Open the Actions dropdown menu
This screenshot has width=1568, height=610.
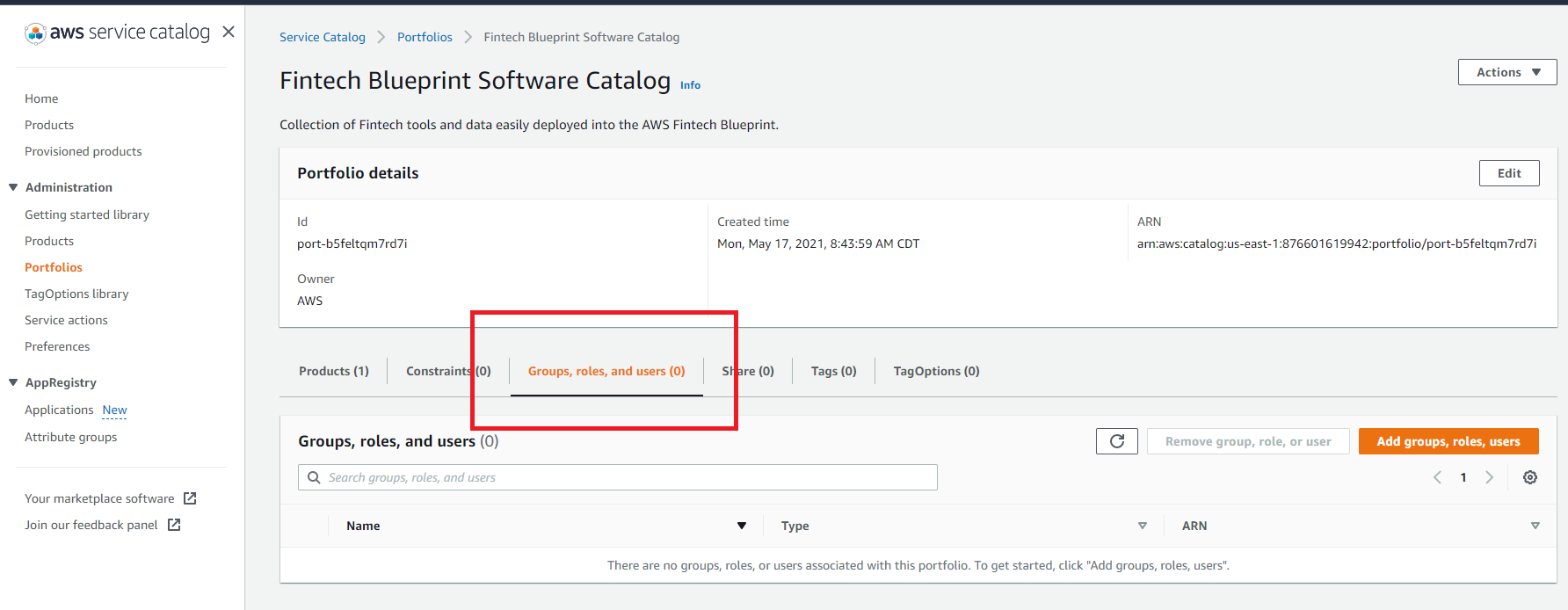point(1507,72)
